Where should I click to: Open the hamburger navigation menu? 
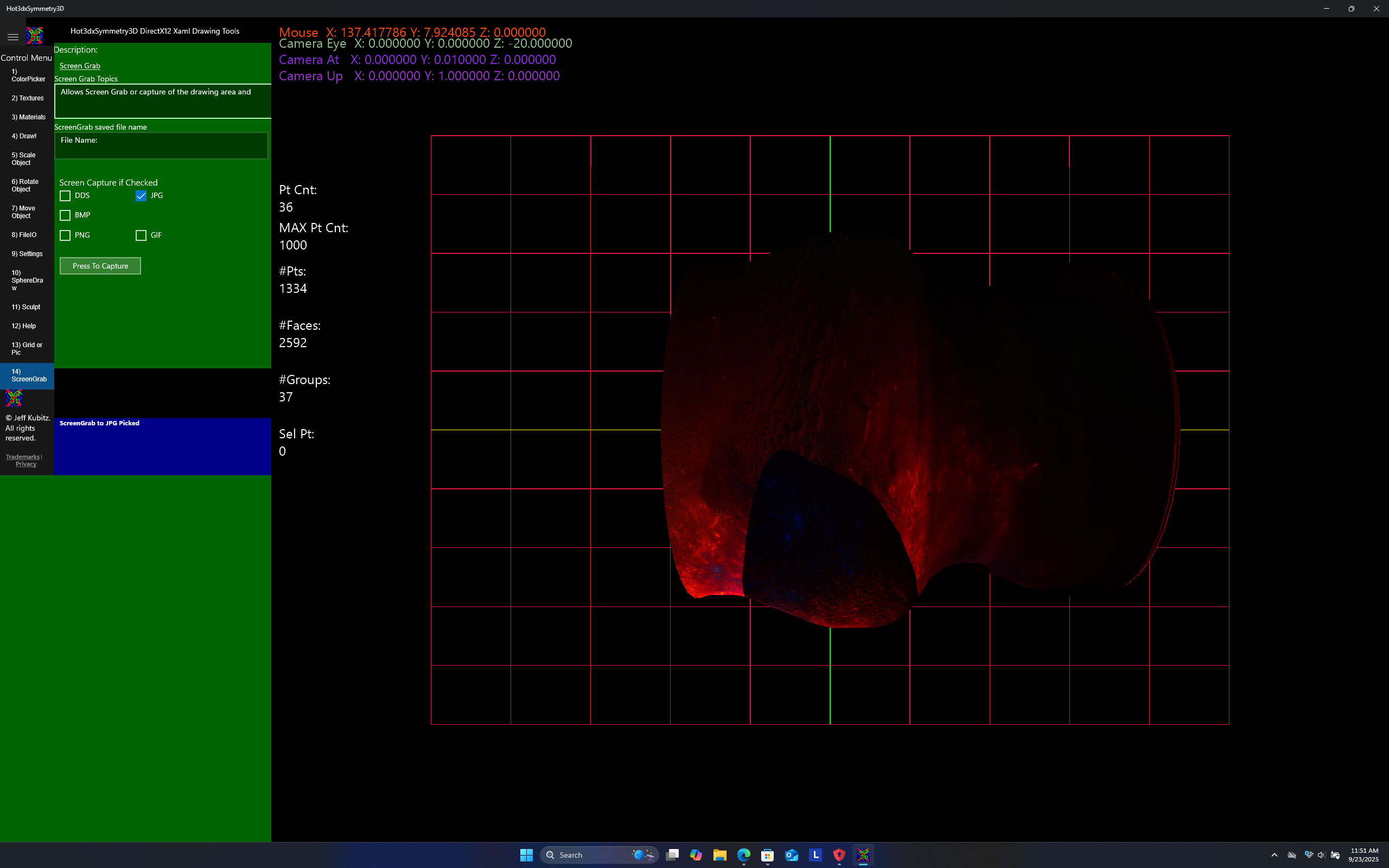click(12, 36)
